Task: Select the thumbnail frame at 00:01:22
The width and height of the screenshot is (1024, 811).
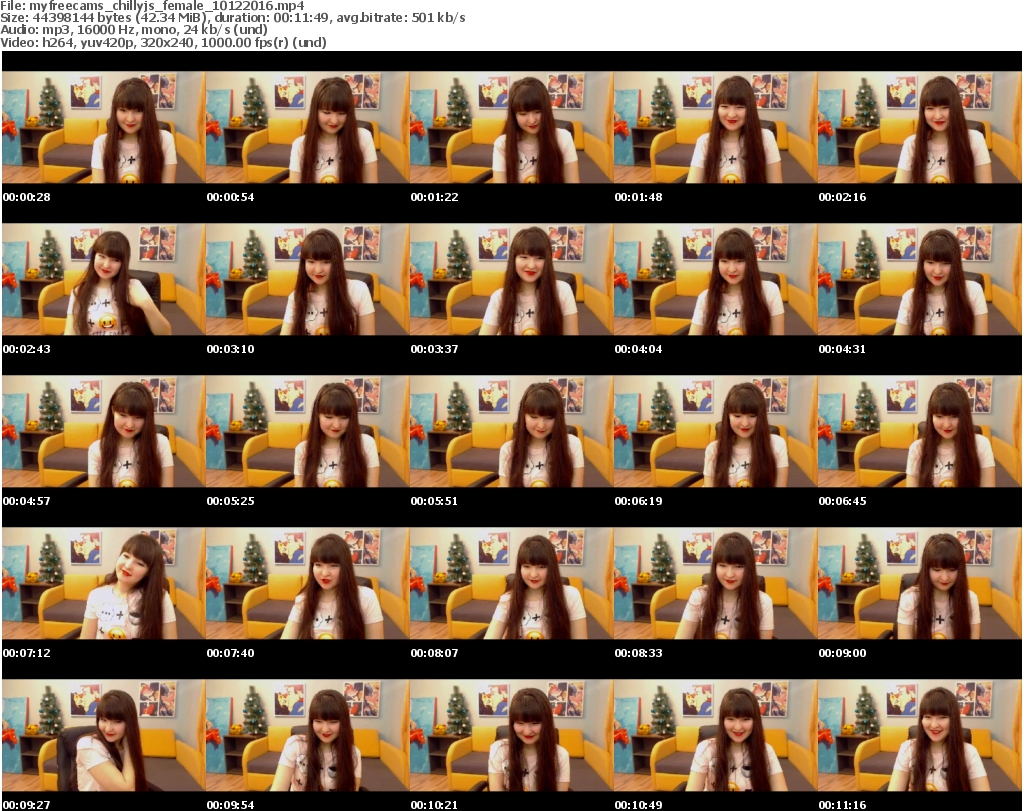Action: pos(511,127)
